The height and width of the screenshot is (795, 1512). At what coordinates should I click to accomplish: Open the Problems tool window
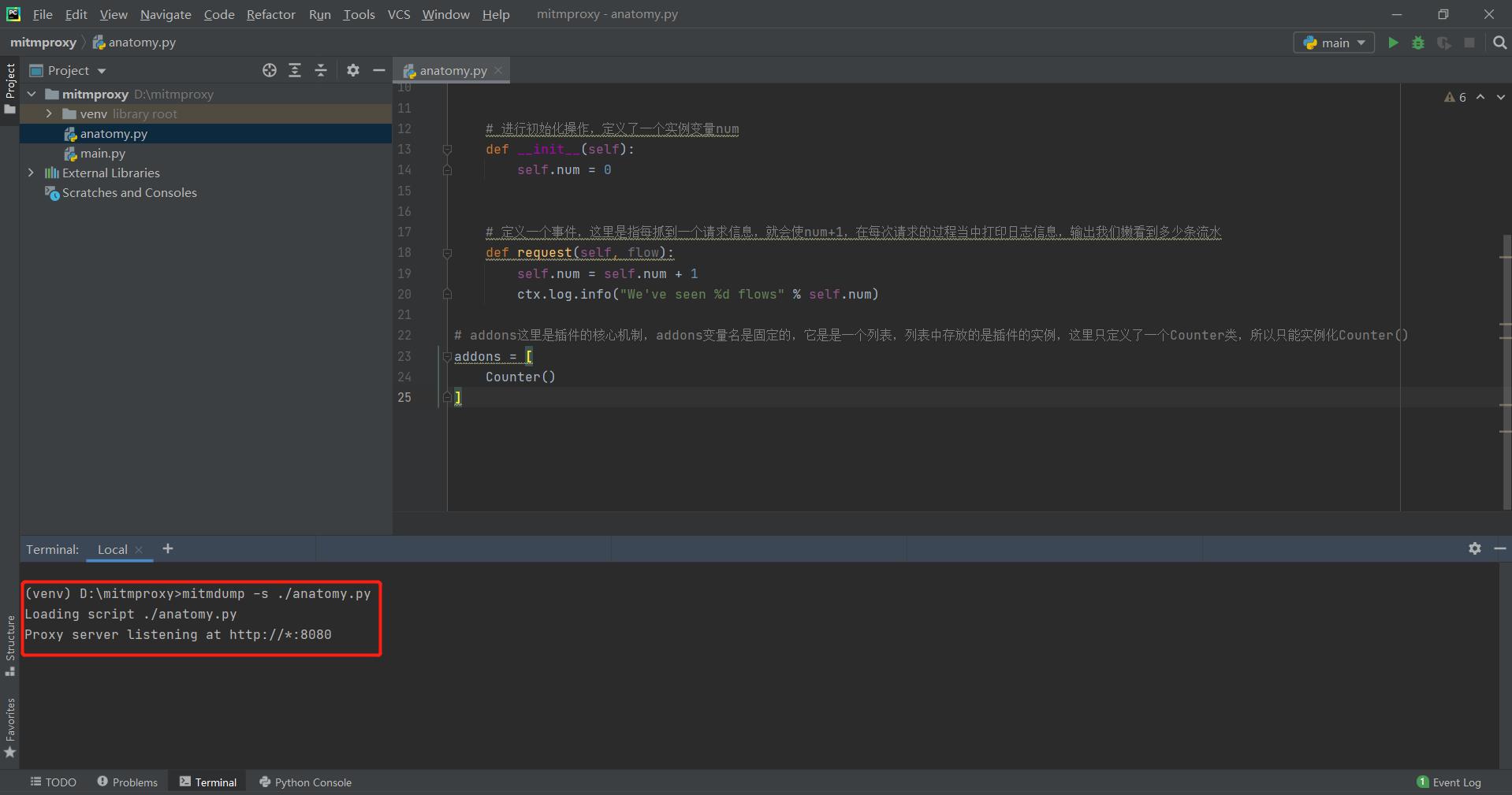[128, 782]
